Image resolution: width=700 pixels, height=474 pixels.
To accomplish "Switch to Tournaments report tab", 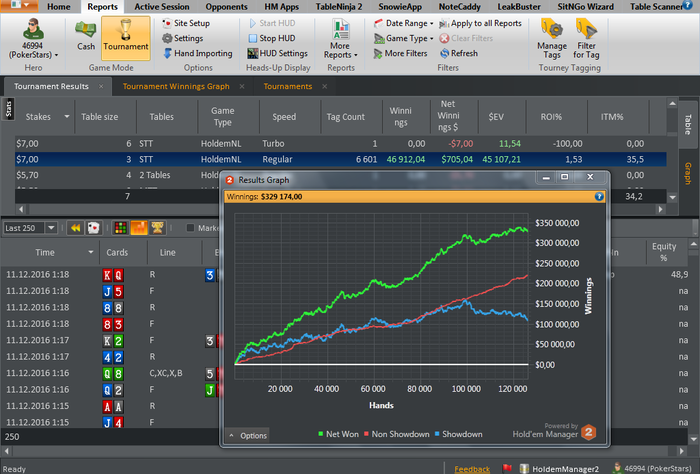I will [x=288, y=86].
